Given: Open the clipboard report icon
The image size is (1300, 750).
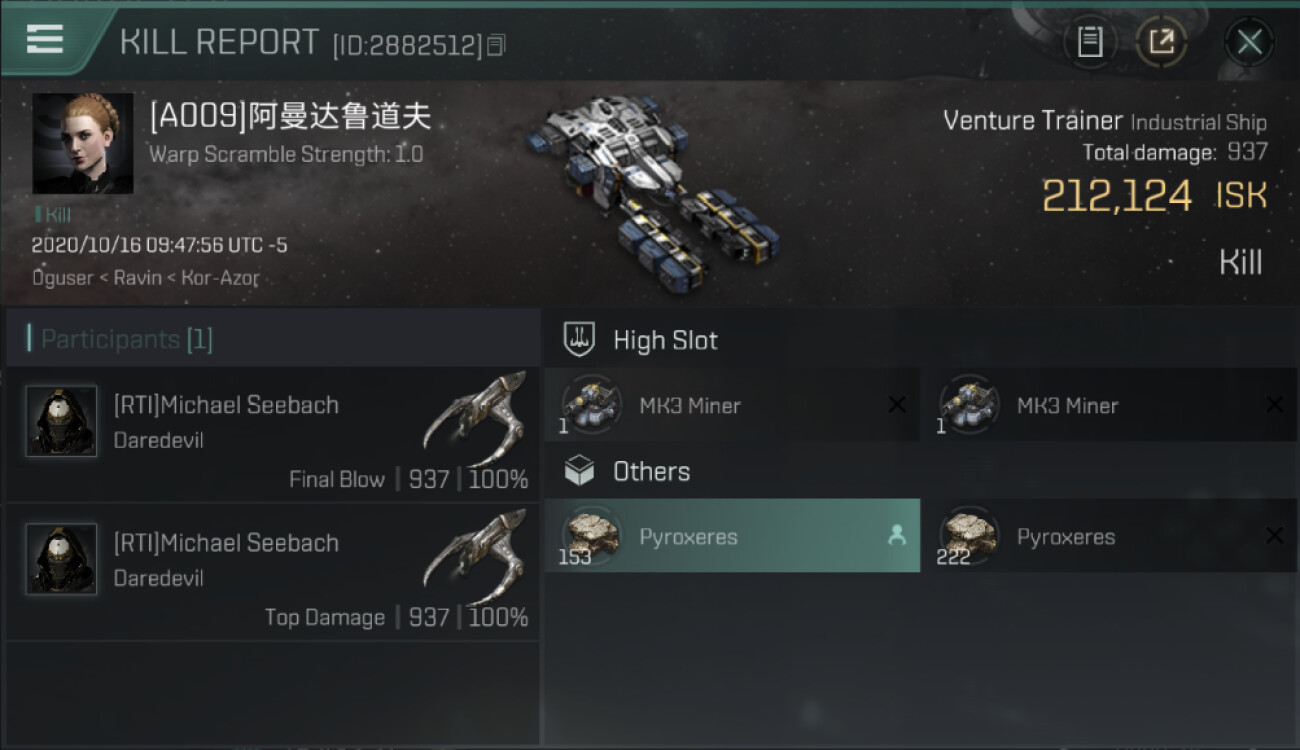Looking at the screenshot, I should click(x=1090, y=42).
